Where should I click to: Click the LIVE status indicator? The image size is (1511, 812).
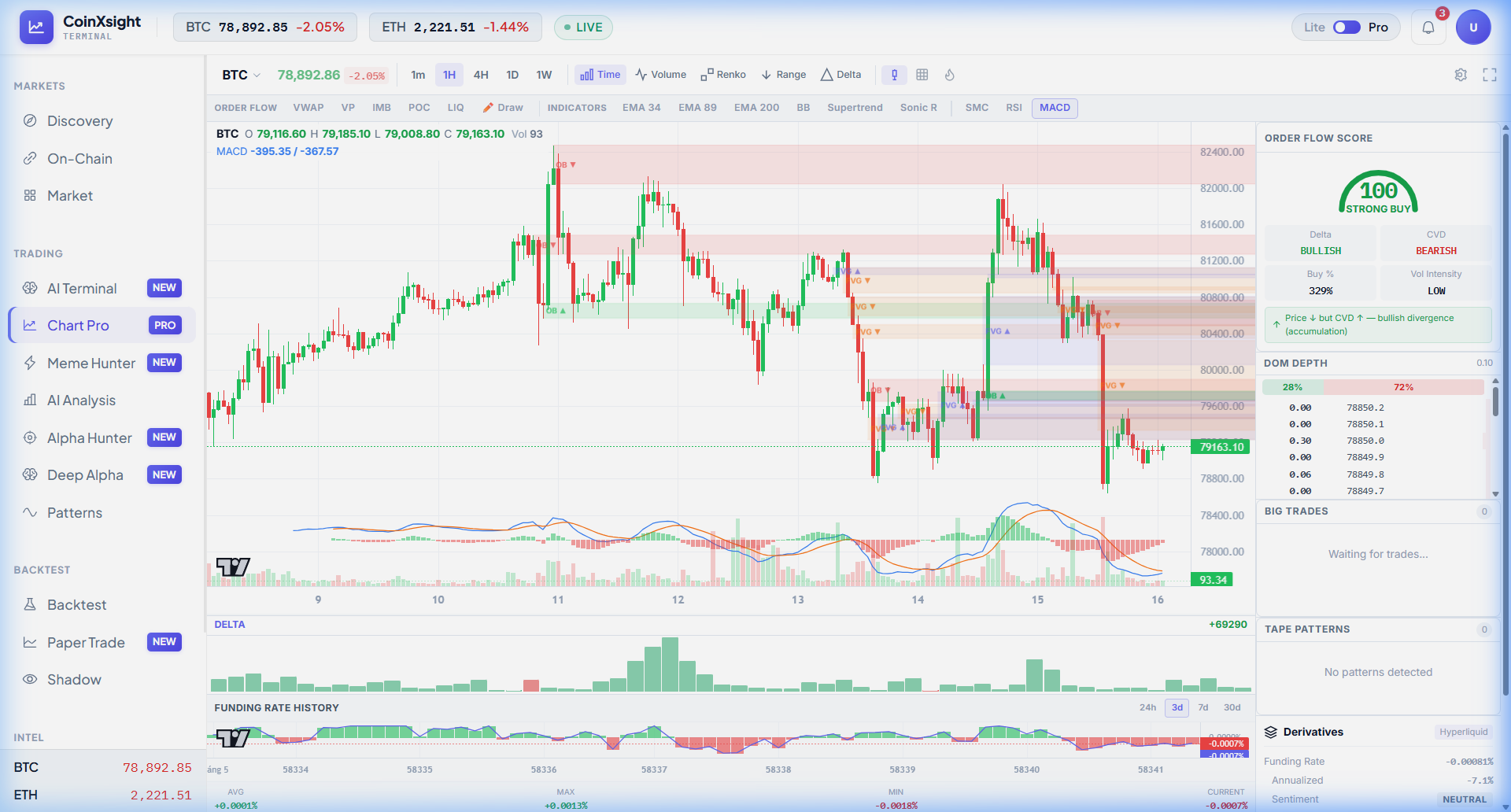[583, 28]
